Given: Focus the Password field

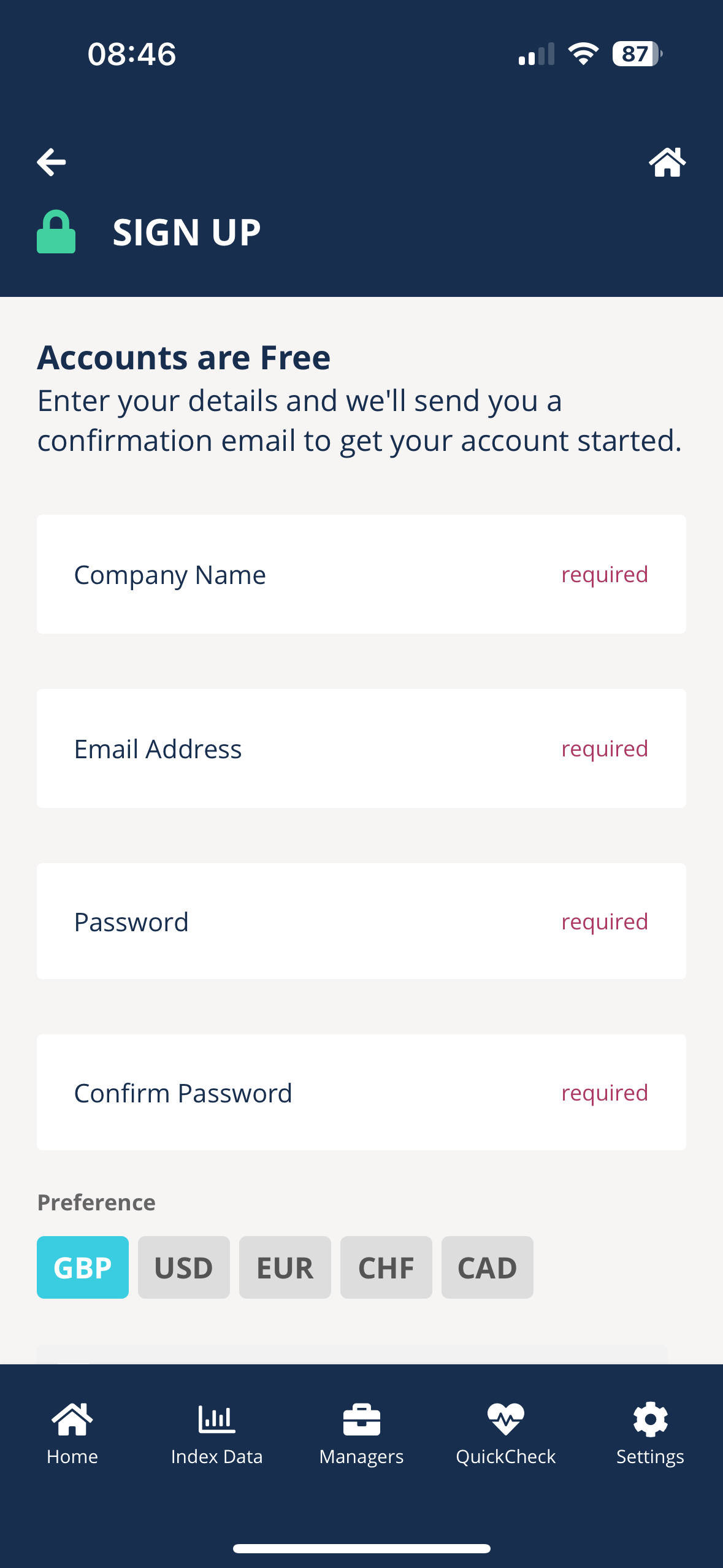Looking at the screenshot, I should click(361, 921).
